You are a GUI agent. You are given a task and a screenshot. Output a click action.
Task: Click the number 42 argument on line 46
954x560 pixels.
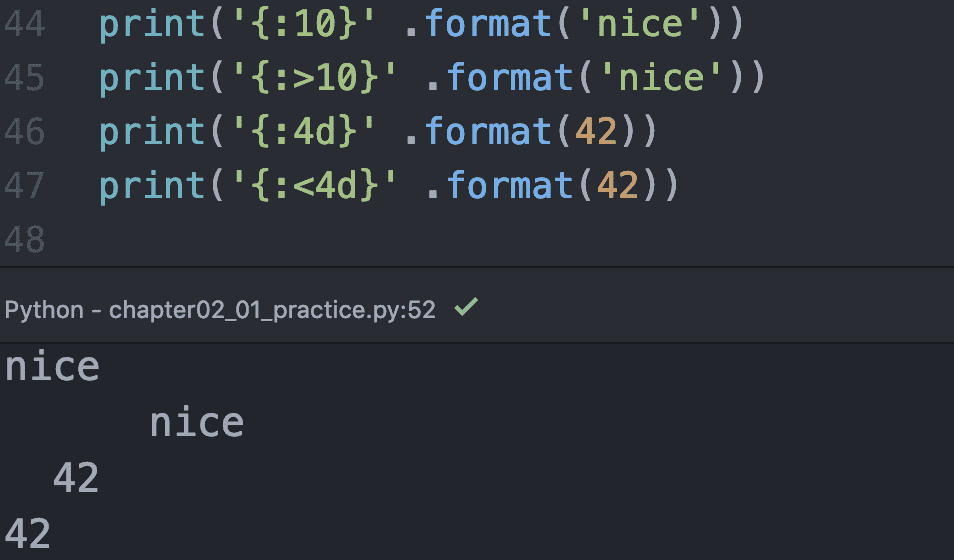click(596, 132)
